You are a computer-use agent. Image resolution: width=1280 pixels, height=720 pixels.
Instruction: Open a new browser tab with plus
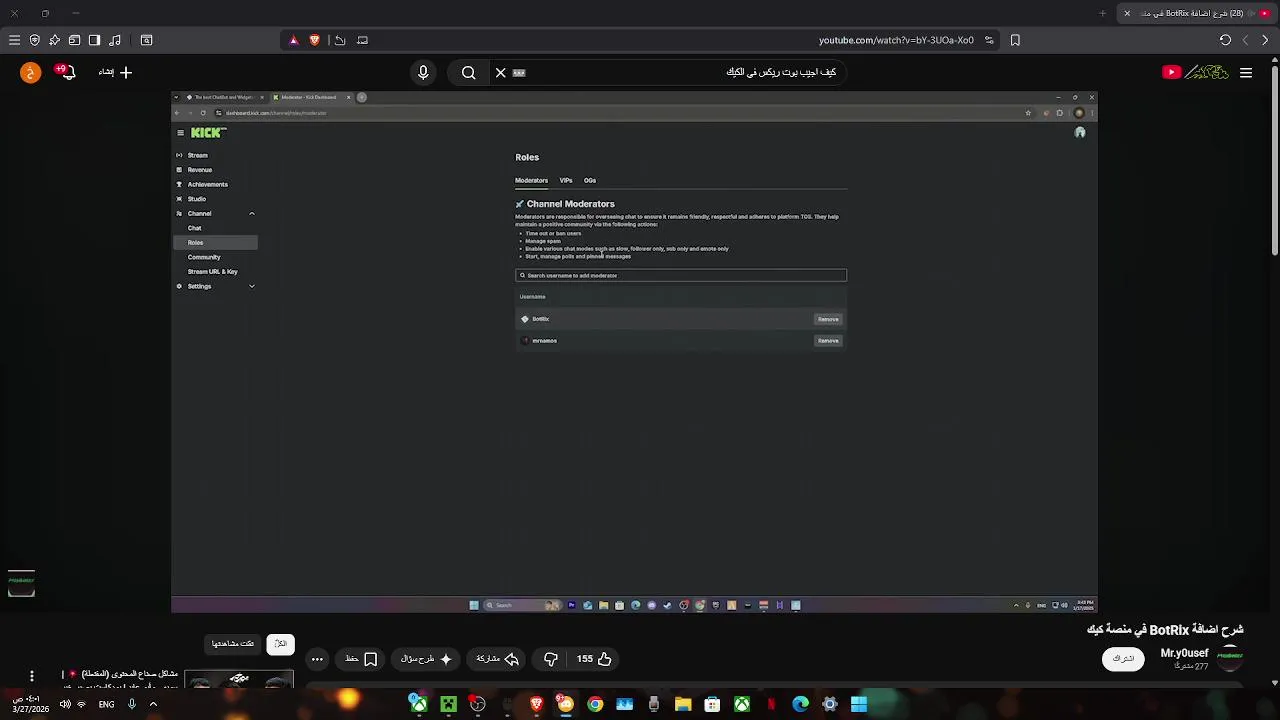(x=1102, y=13)
